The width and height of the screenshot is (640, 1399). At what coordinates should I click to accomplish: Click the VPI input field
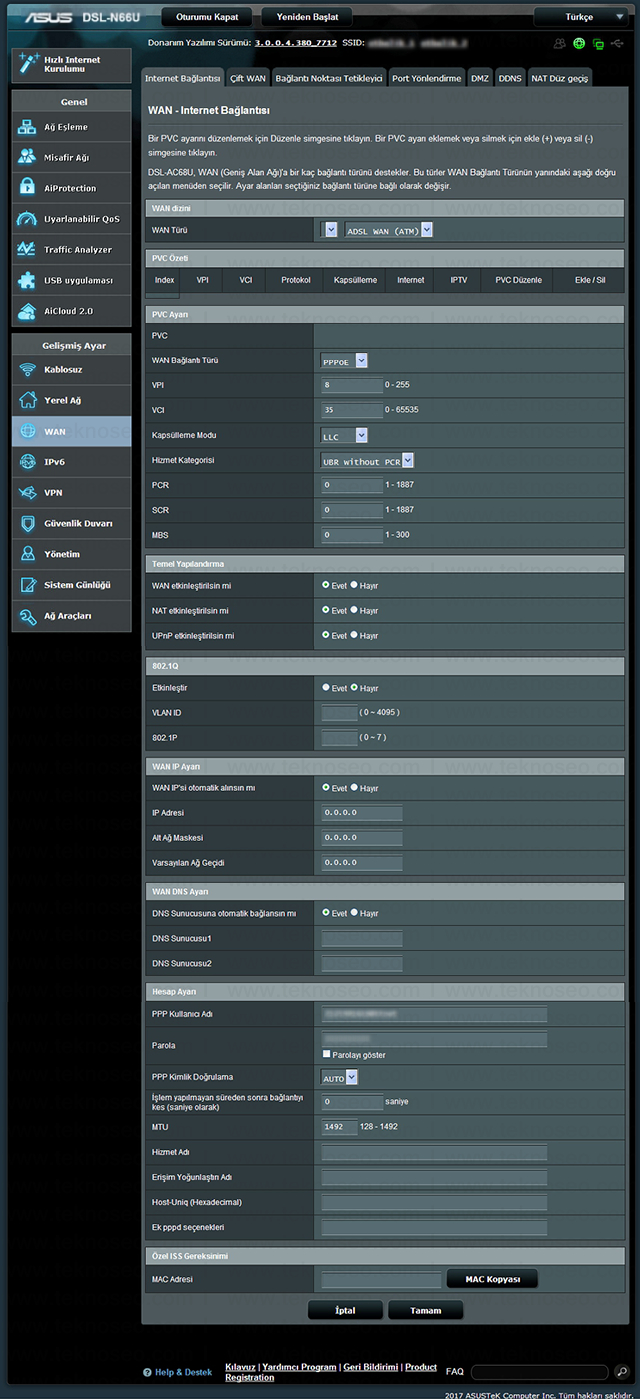tap(352, 385)
